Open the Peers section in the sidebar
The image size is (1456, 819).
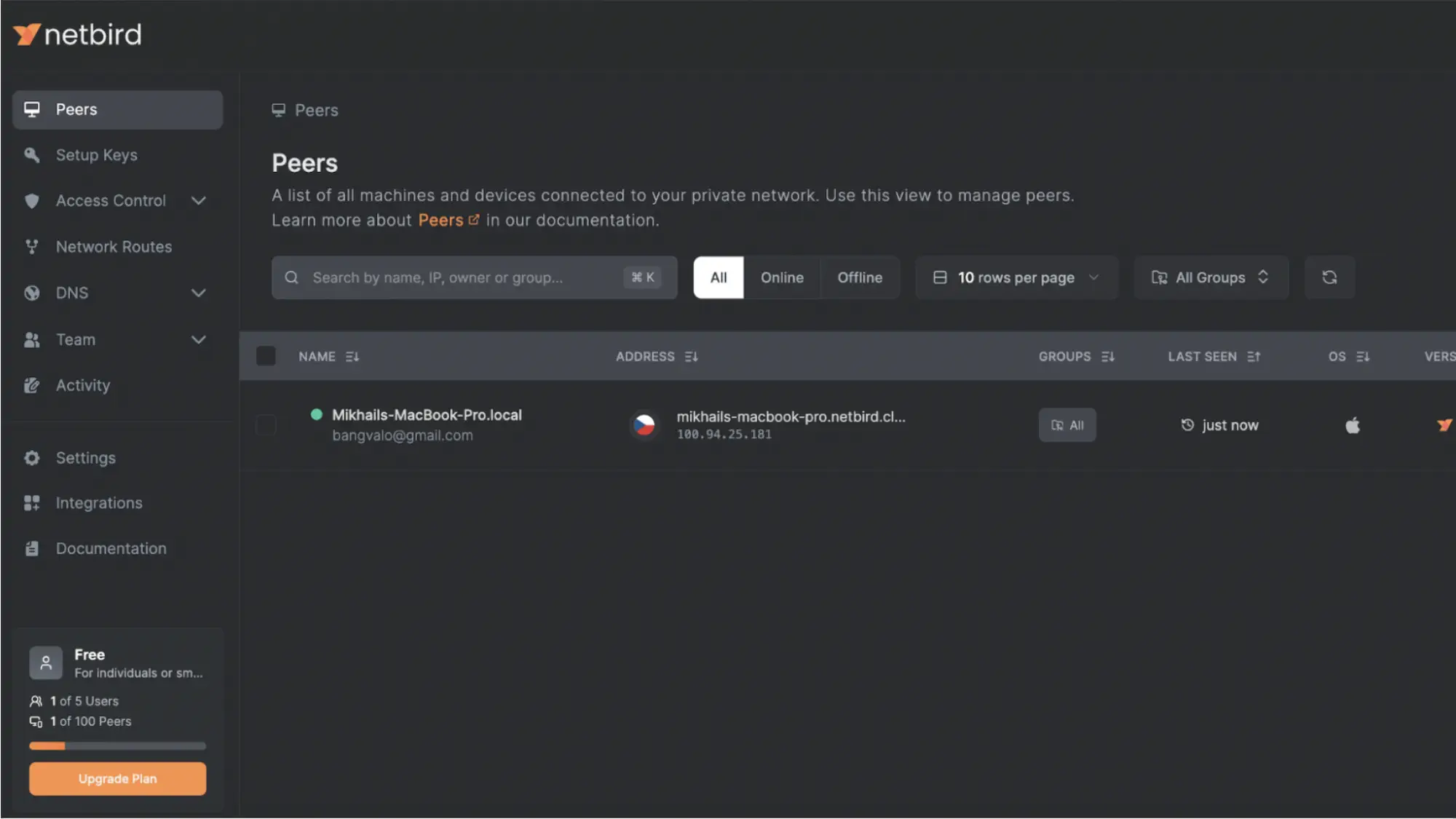coord(76,109)
